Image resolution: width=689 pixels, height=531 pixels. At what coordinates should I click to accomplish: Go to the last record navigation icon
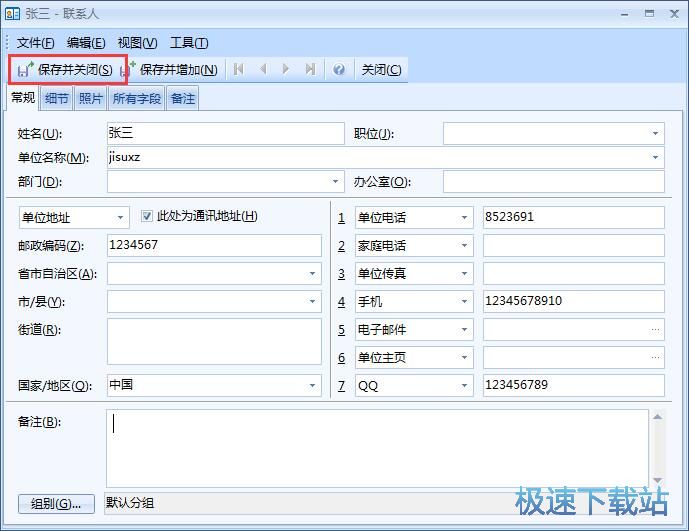pyautogui.click(x=310, y=69)
